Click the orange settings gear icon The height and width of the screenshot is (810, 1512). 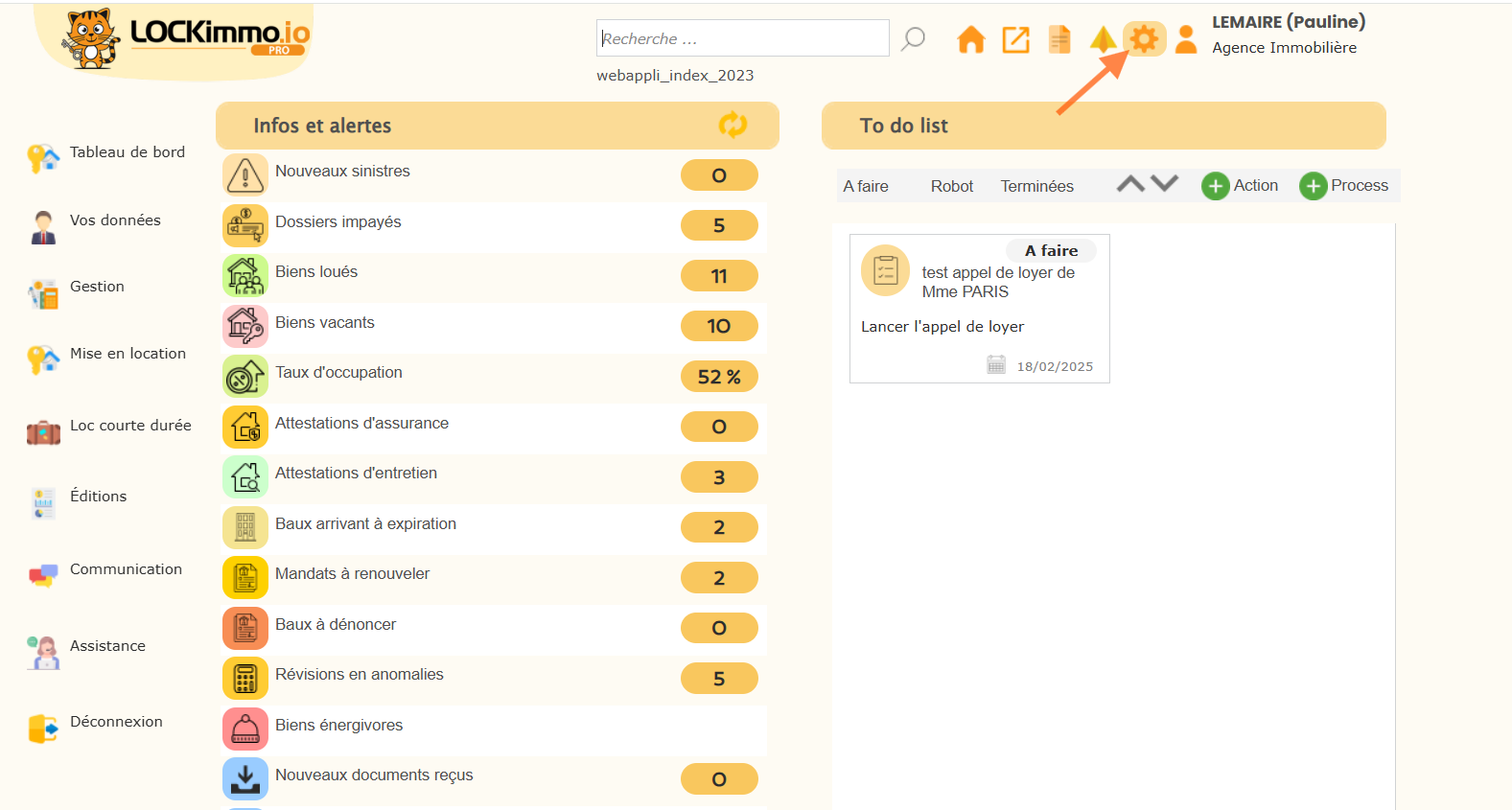1144,39
